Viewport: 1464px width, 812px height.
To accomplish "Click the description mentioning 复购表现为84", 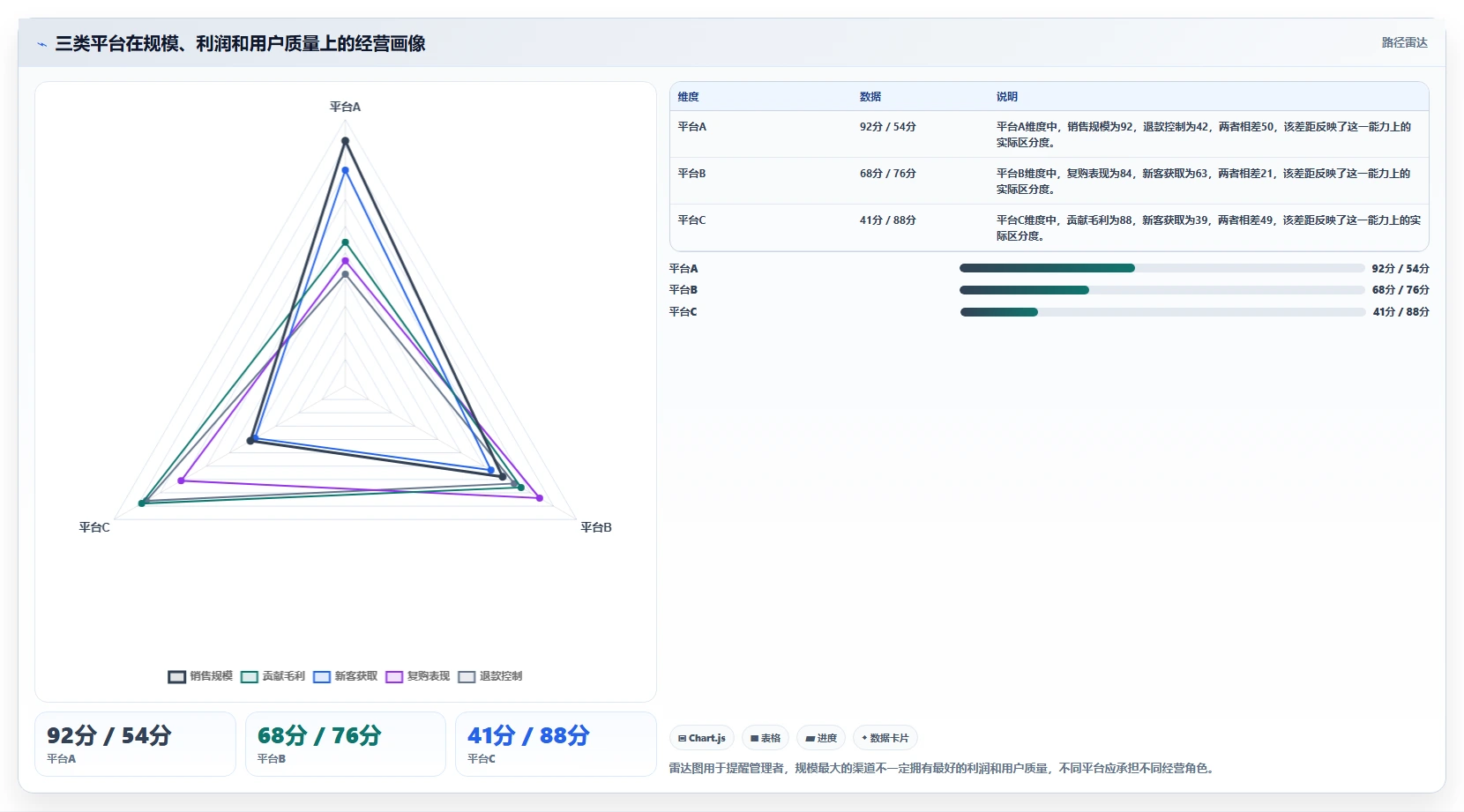I will click(x=1204, y=182).
